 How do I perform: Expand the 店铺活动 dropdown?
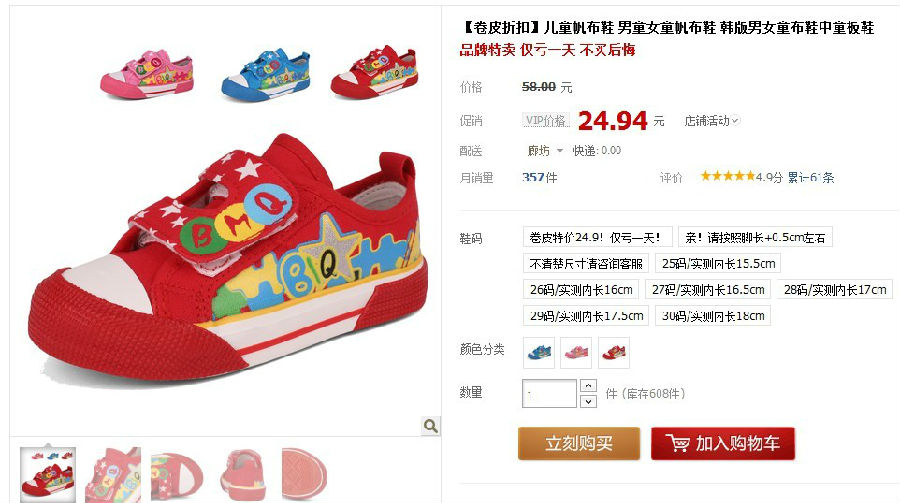(x=712, y=121)
